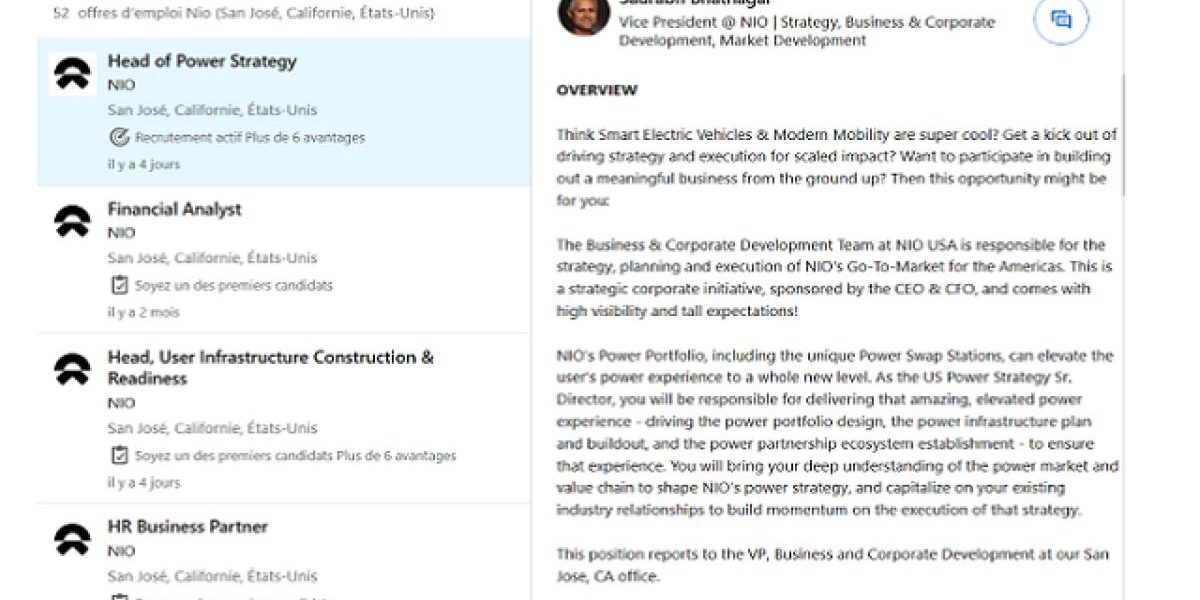
Task: Select the HR Business Partner job title
Action: pos(188,526)
